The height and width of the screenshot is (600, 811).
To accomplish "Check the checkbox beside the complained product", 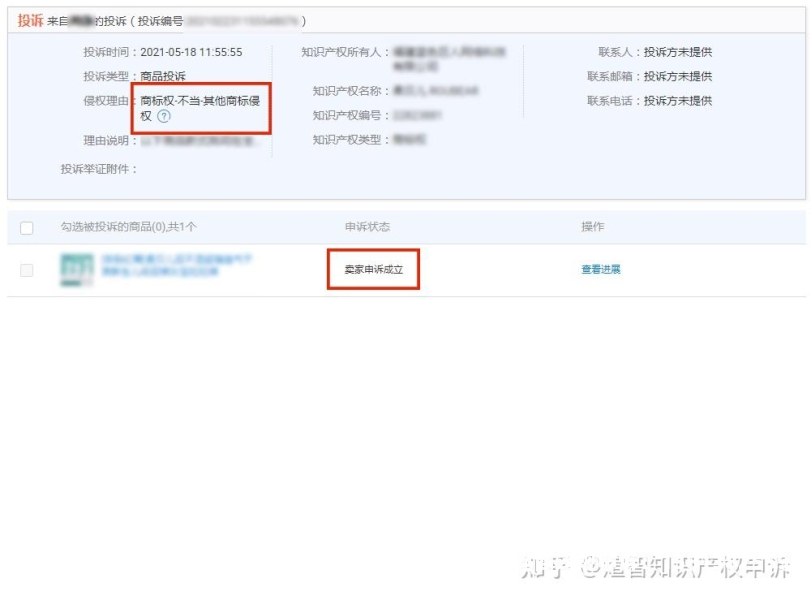I will click(27, 270).
